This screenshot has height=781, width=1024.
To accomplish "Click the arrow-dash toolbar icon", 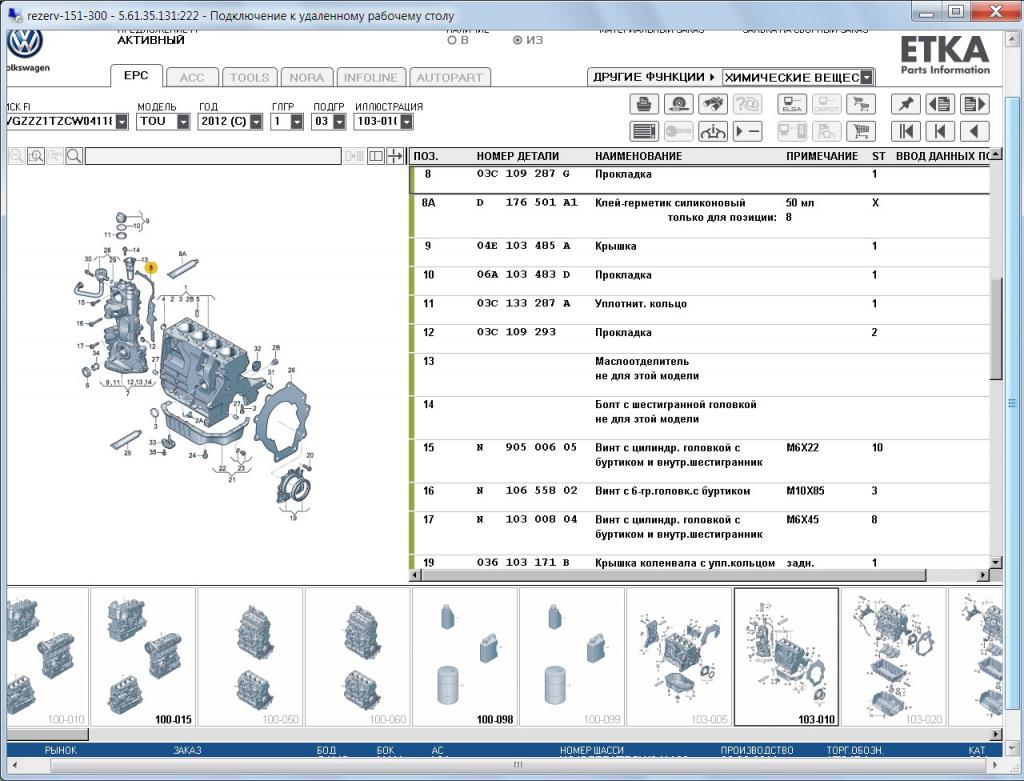I will point(747,131).
